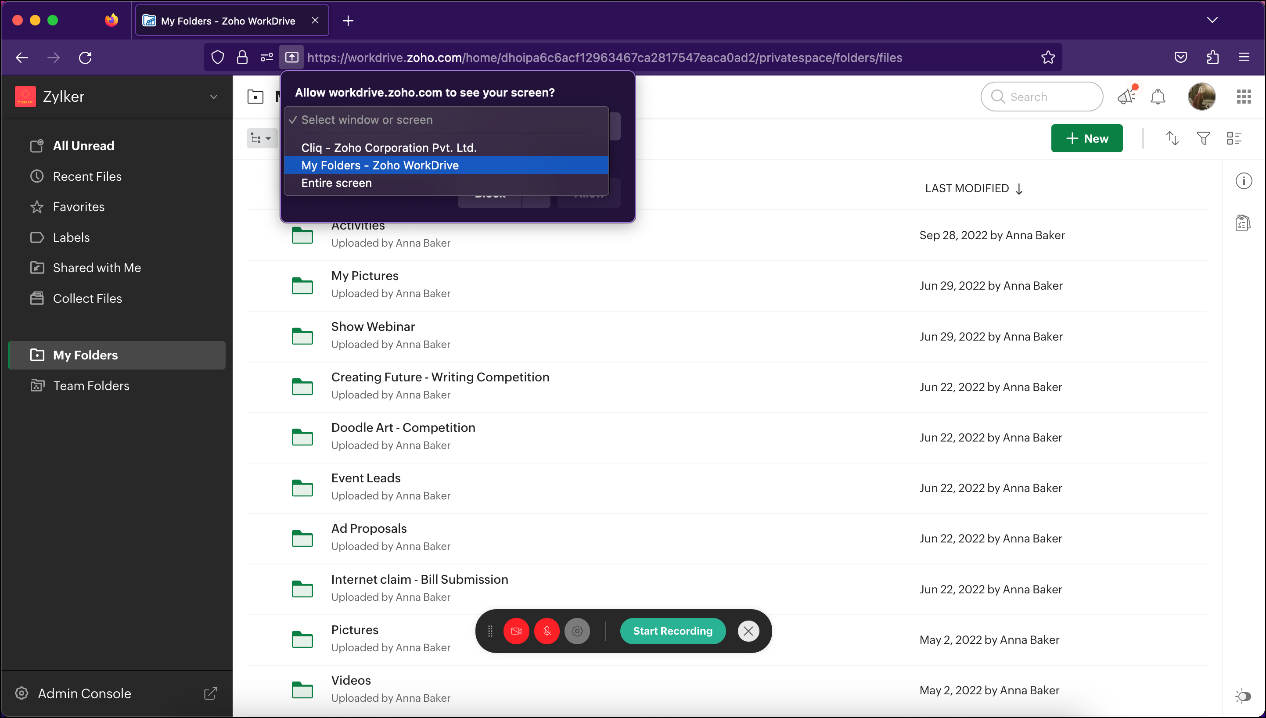Open the Event Leads folder

pyautogui.click(x=366, y=478)
